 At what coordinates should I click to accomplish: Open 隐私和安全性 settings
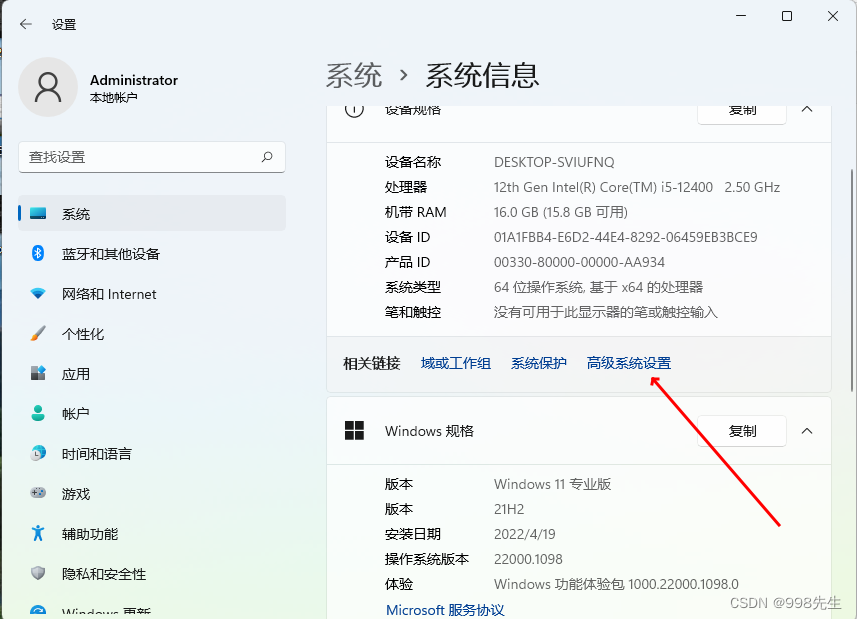click(x=152, y=573)
